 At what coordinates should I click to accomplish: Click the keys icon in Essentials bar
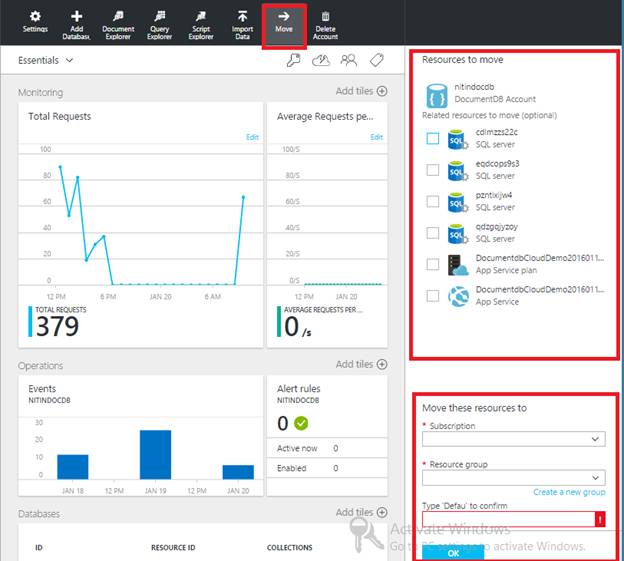(x=294, y=60)
